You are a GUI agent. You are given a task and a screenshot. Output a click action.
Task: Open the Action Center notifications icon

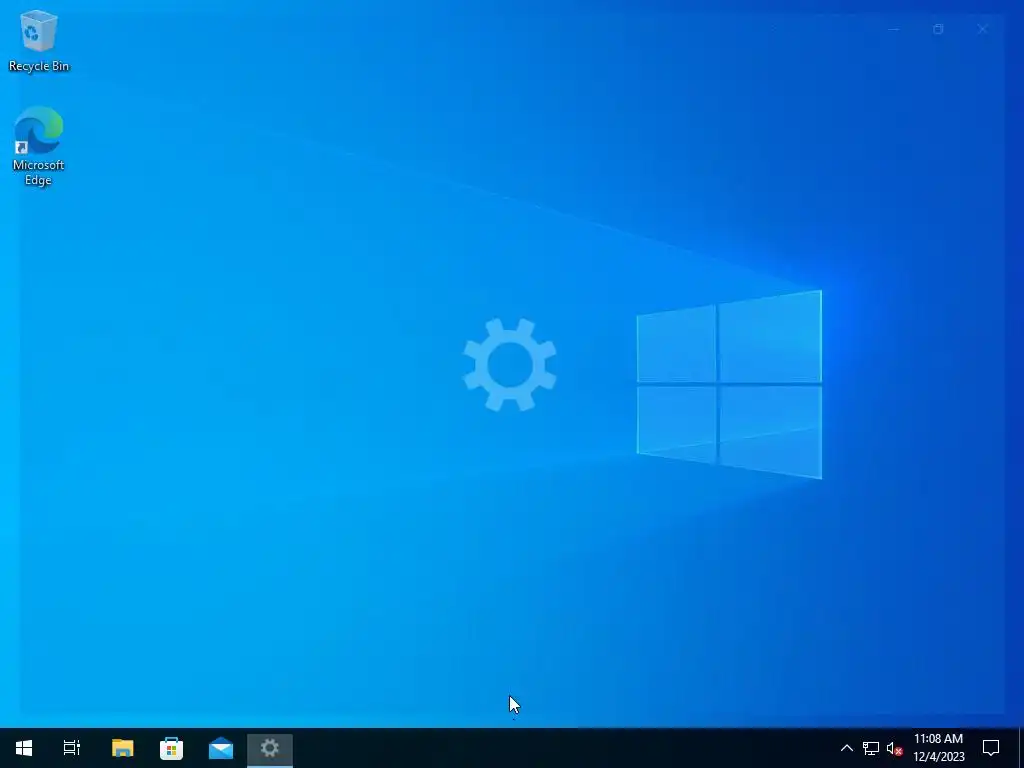tap(991, 748)
